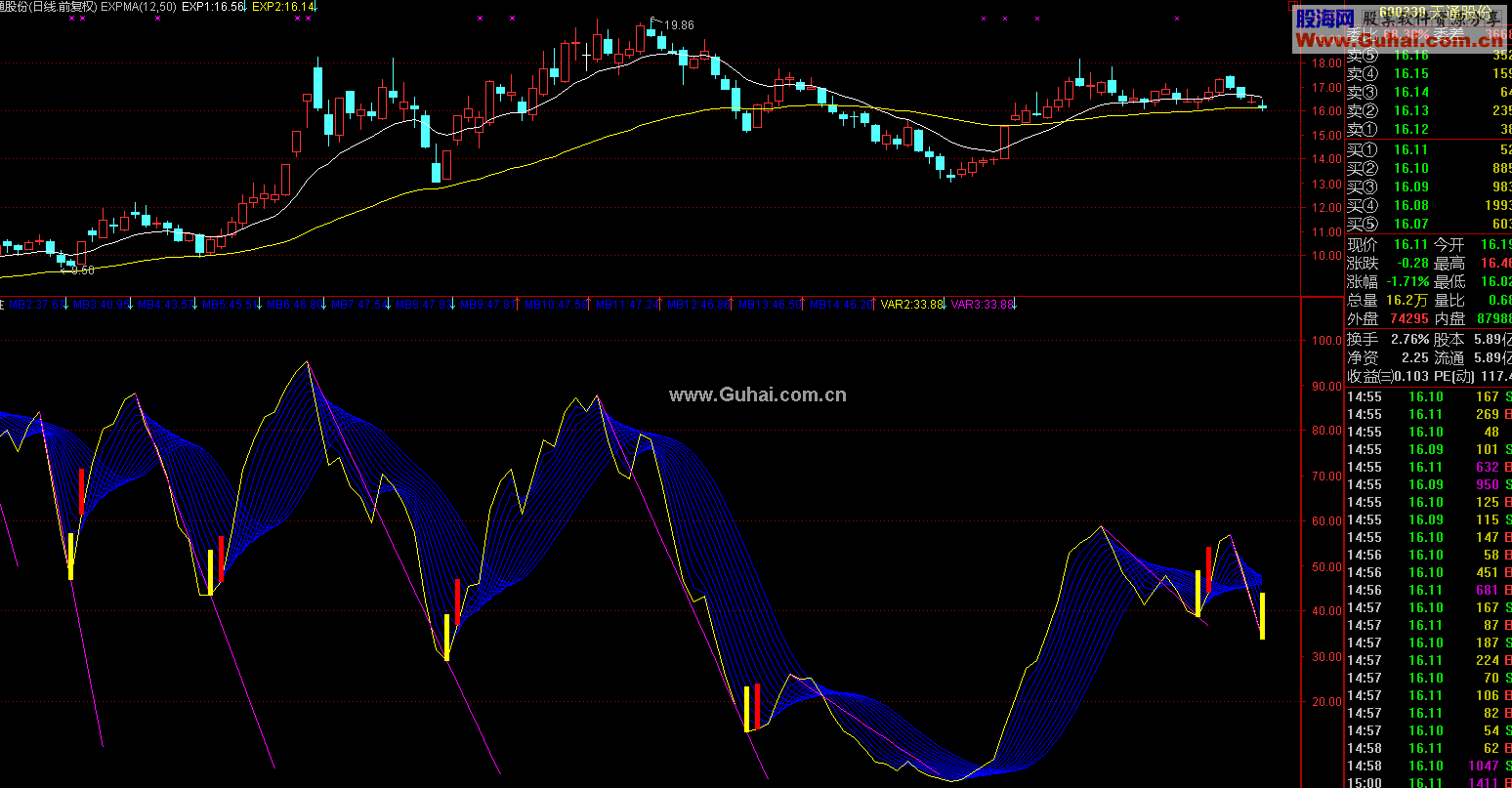Click the total volume 16.2万
The height and width of the screenshot is (788, 1512).
pos(1407,300)
